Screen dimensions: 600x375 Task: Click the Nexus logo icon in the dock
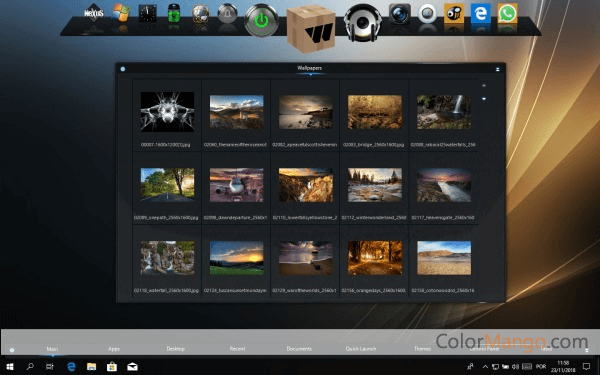[x=94, y=13]
